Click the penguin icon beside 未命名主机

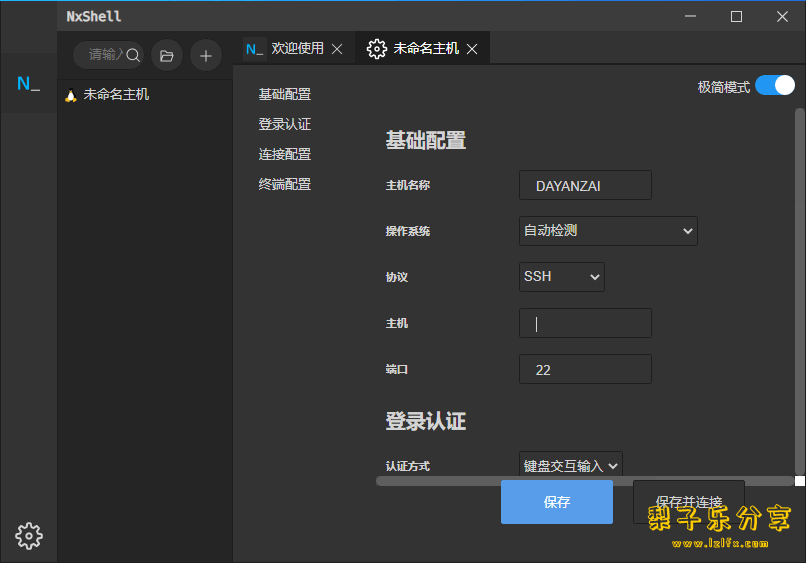(x=71, y=95)
